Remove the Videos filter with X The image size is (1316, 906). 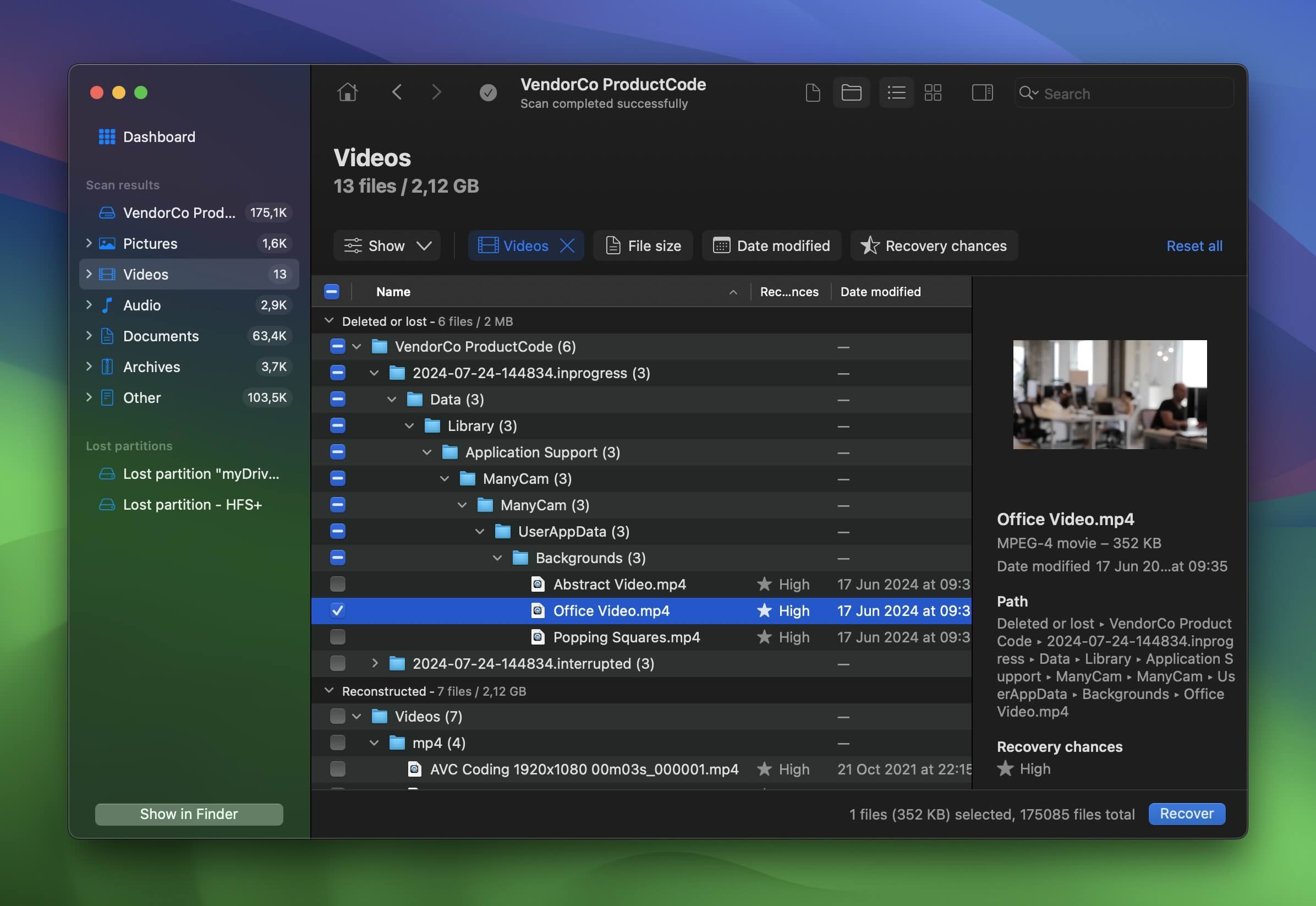pyautogui.click(x=567, y=245)
